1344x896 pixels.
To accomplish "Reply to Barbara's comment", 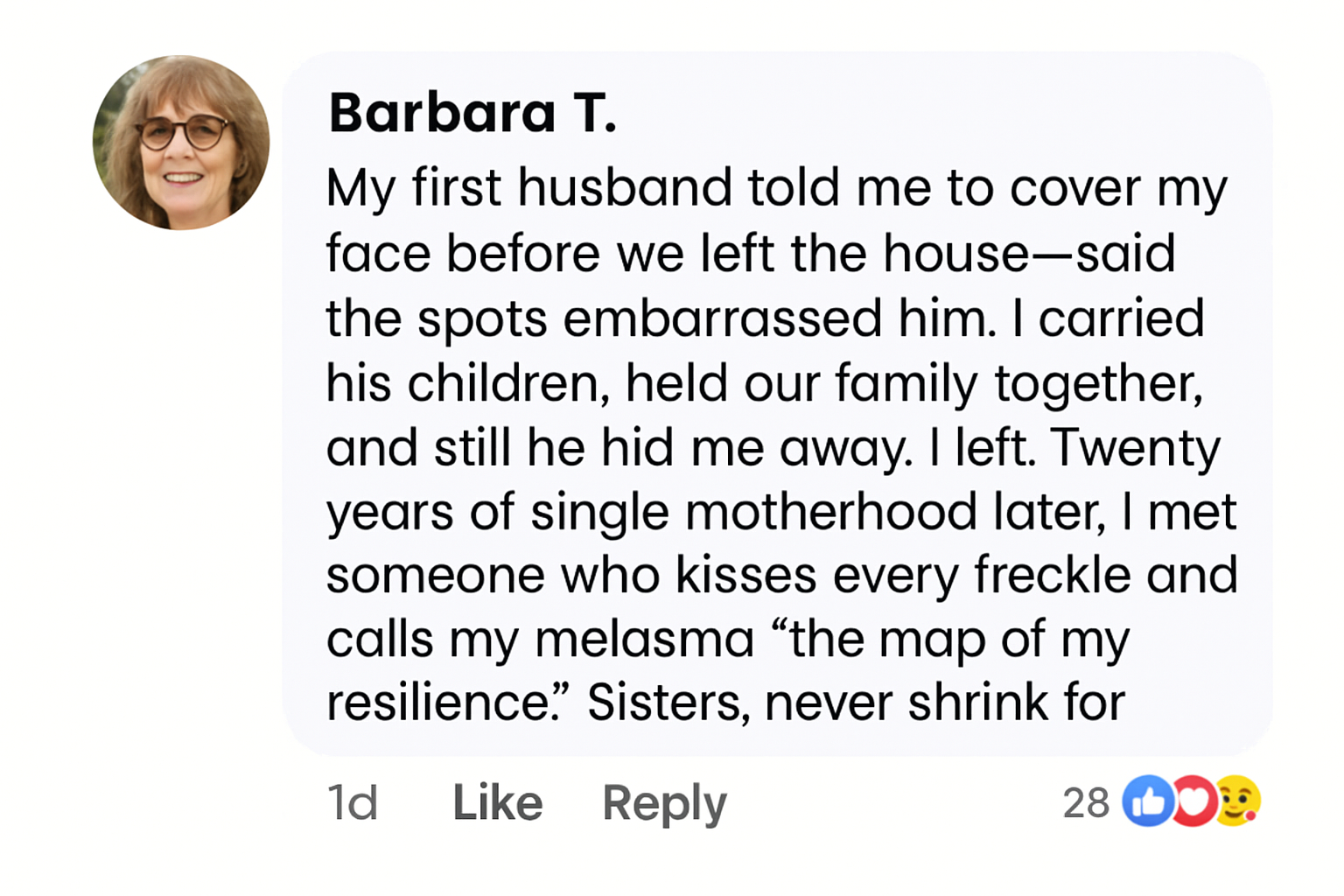I will [664, 802].
